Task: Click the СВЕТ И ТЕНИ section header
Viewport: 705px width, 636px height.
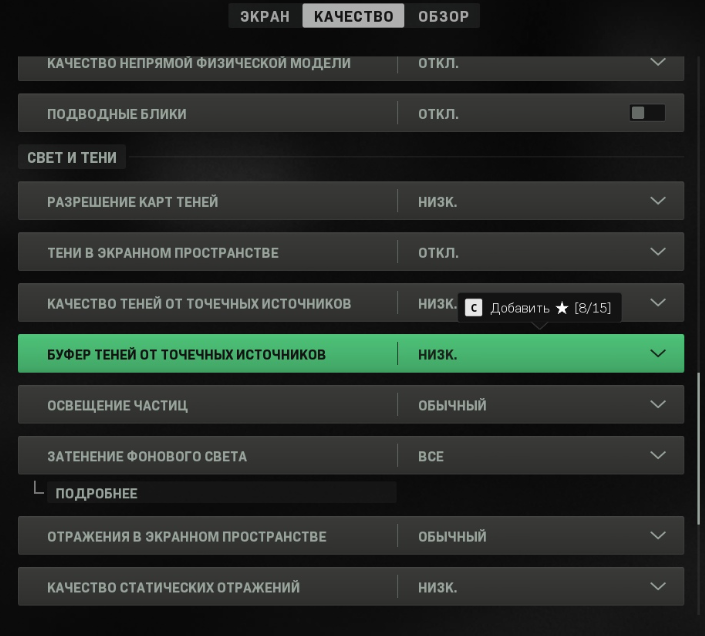Action: point(72,158)
